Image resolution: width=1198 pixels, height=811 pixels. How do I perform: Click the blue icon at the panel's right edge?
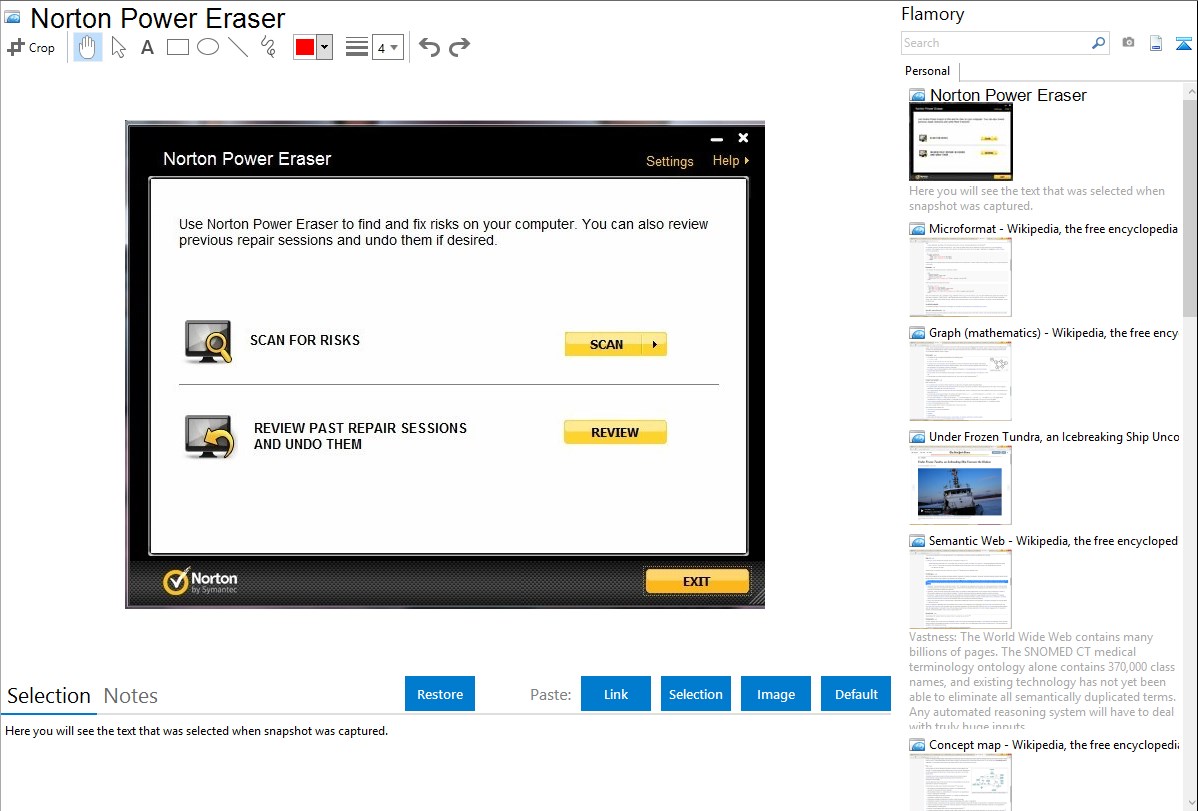(1183, 44)
